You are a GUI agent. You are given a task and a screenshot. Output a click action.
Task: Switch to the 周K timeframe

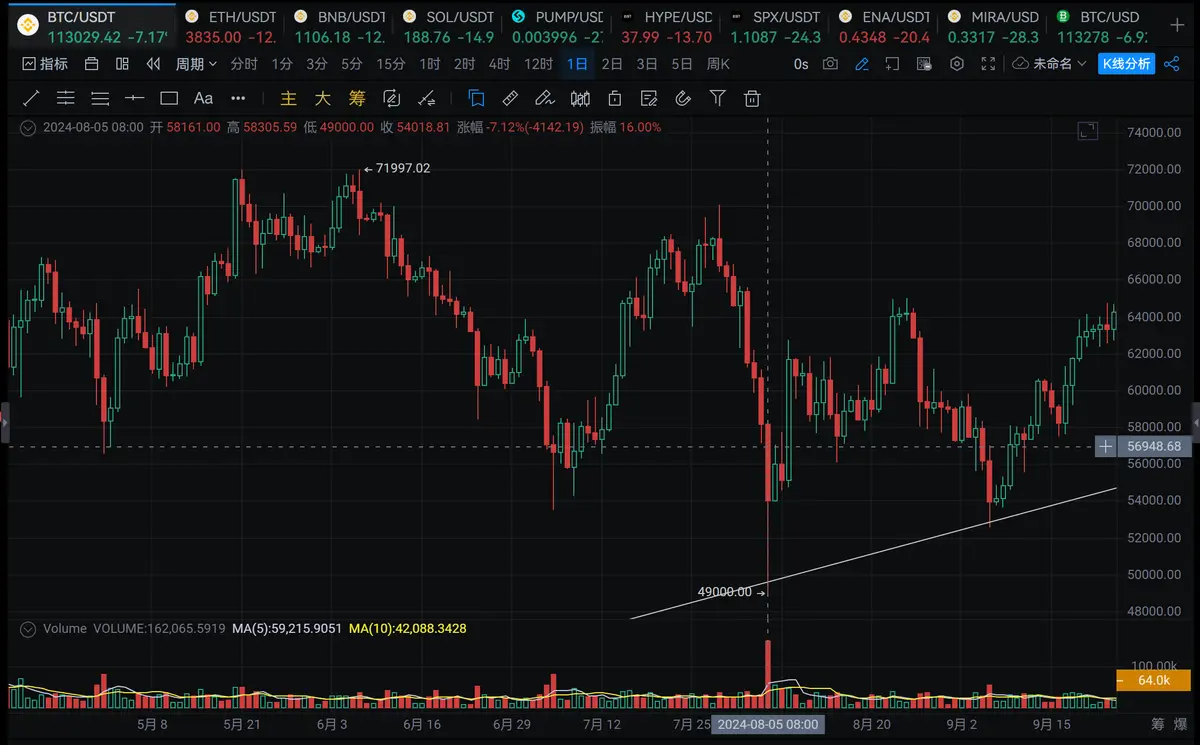(718, 64)
